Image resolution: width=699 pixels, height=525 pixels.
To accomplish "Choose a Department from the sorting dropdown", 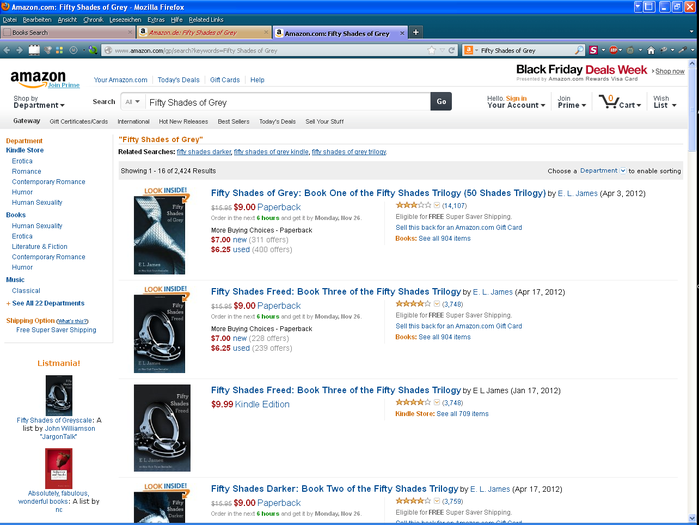I will pos(603,171).
